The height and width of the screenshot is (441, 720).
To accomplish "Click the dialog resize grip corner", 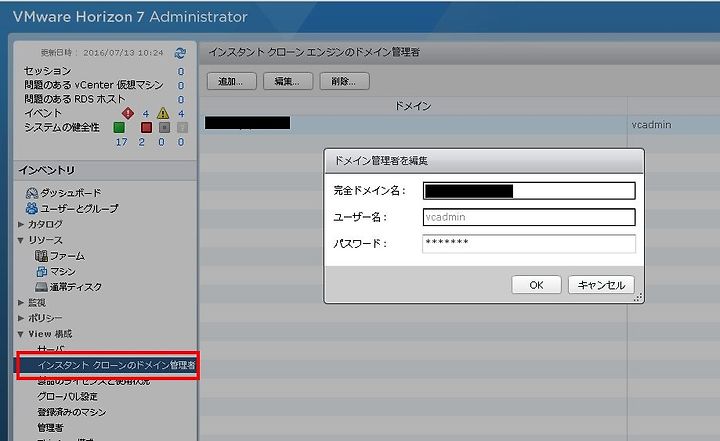I will pos(638,298).
